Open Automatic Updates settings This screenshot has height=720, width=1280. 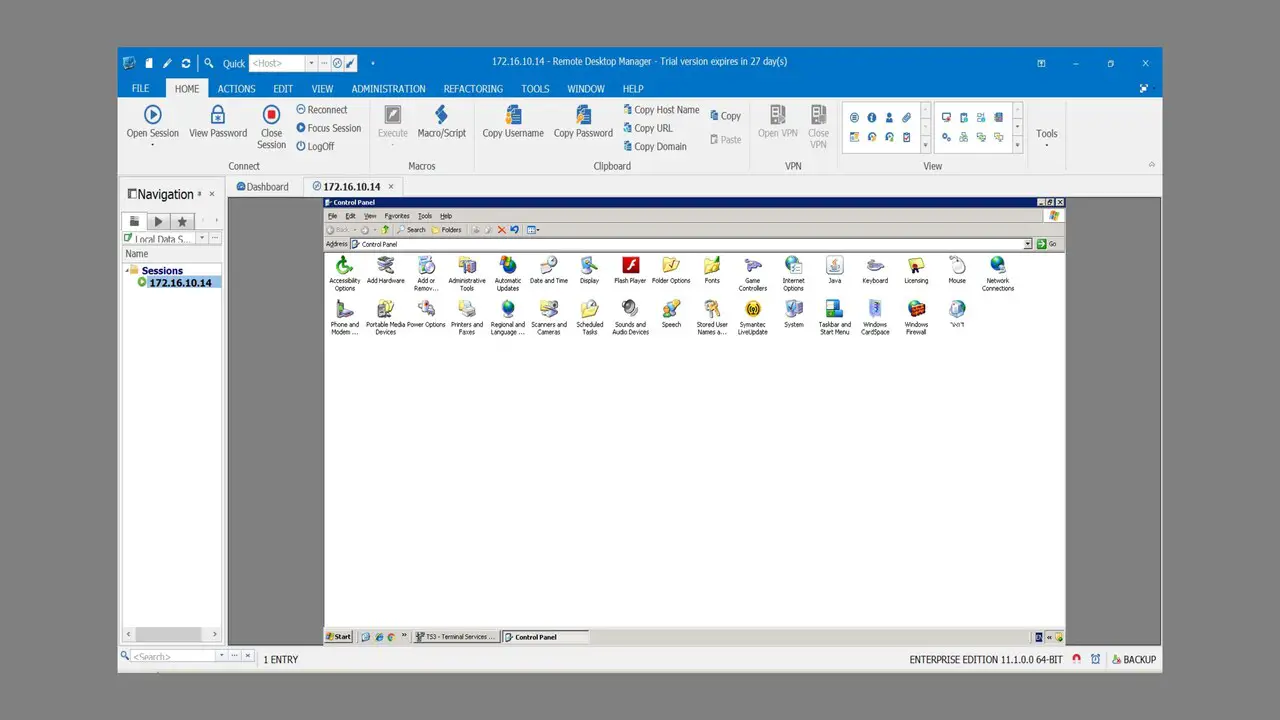tap(508, 273)
